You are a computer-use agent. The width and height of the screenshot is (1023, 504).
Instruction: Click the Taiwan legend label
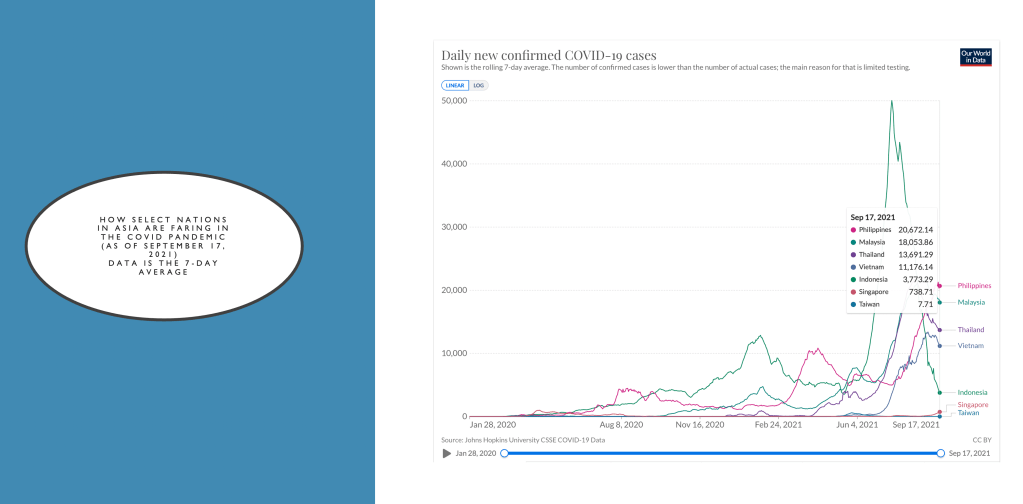tap(968, 412)
